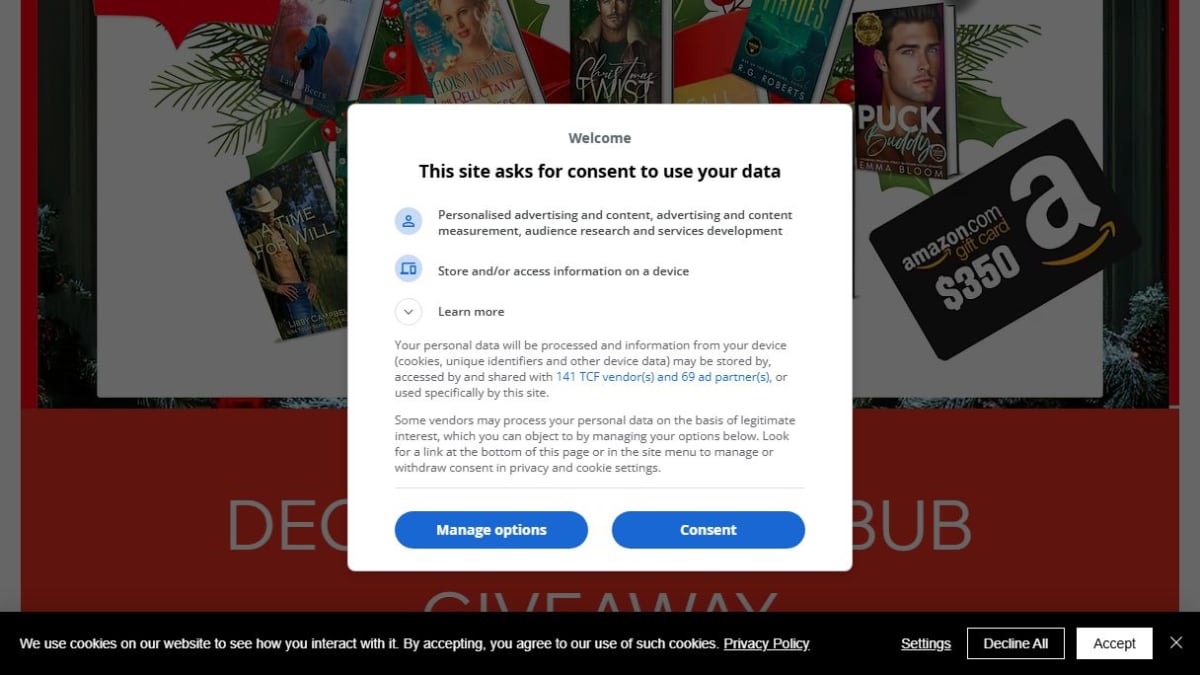Open the 141 TCF vendor(s) link
Viewport: 1200px width, 675px height.
(x=662, y=377)
